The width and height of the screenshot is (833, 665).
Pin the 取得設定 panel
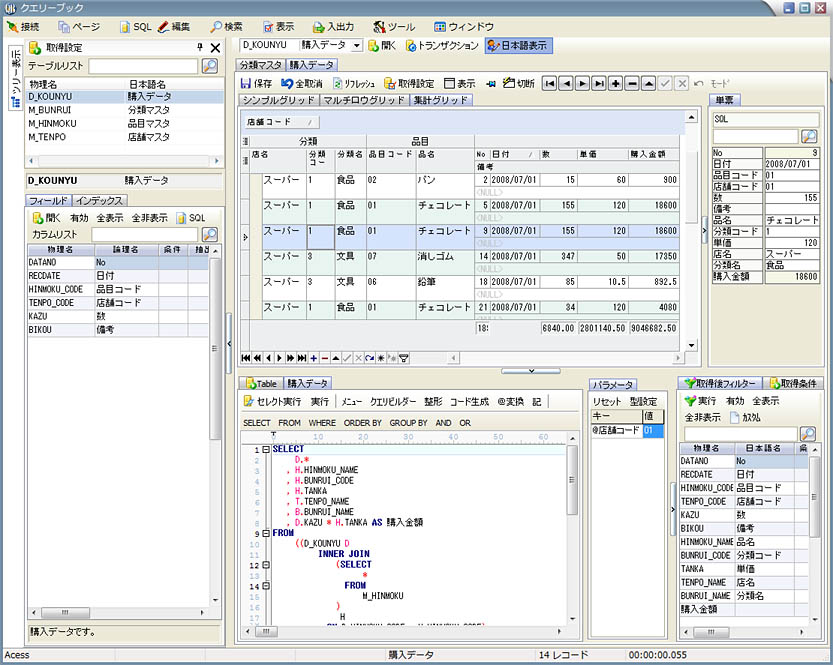[x=199, y=47]
